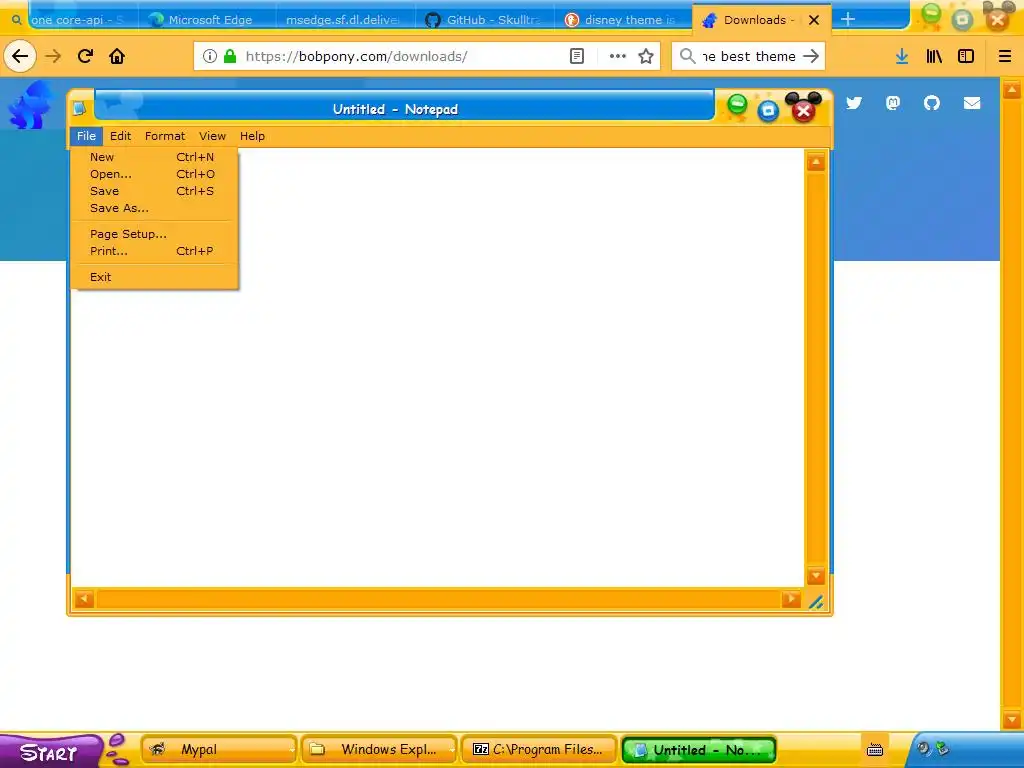Toggle the browser sidebar icon
This screenshot has height=768, width=1024.
[x=966, y=56]
